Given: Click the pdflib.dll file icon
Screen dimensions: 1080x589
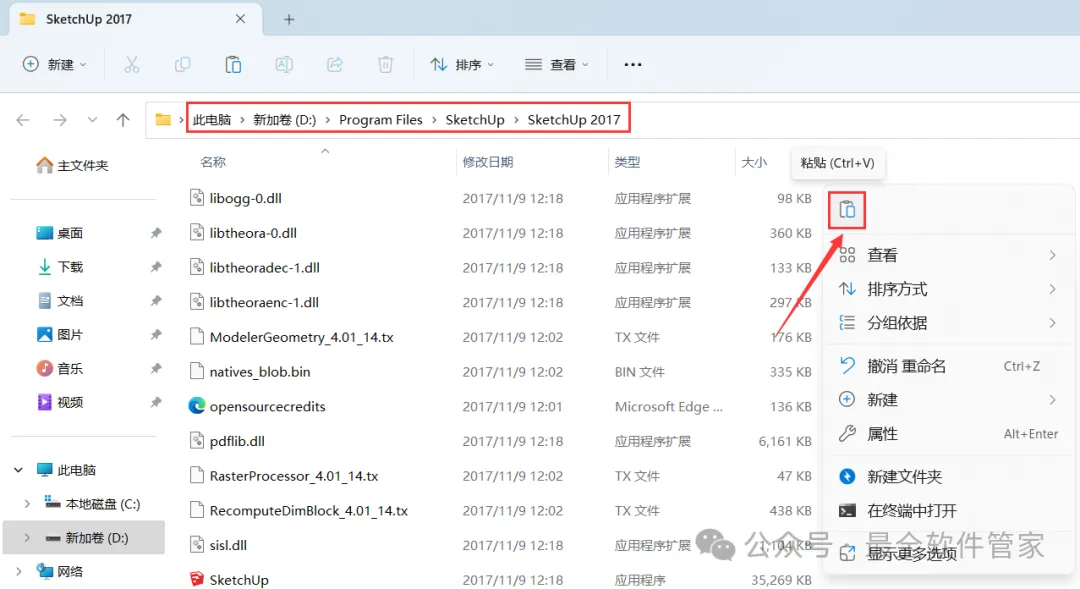Looking at the screenshot, I should [197, 440].
